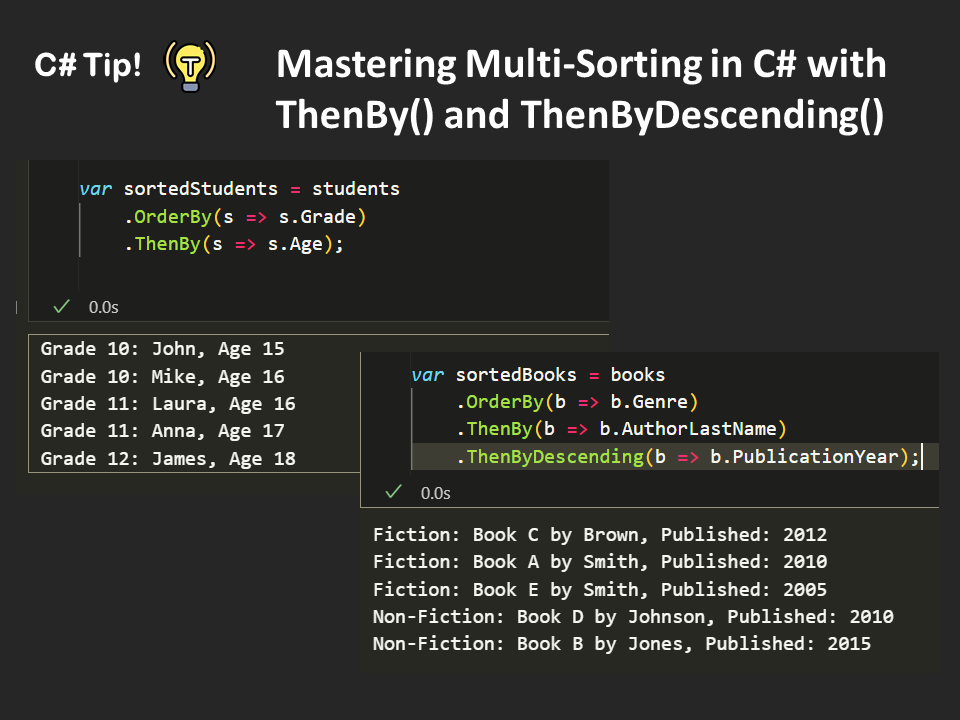This screenshot has width=960, height=720.
Task: Select output row 'Grade 10: Mike, Age 16'
Action: (x=162, y=377)
